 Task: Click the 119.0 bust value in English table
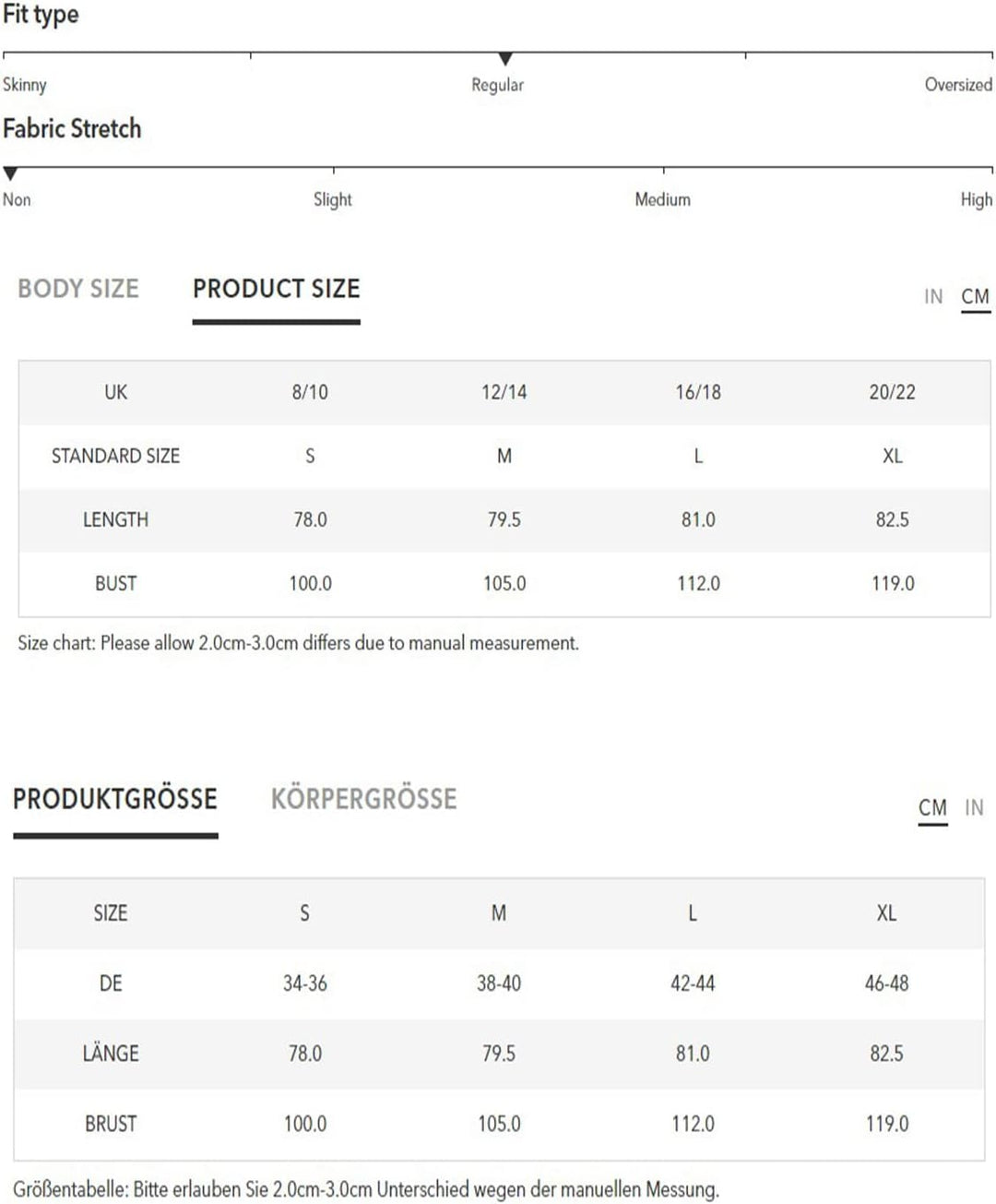(x=893, y=584)
